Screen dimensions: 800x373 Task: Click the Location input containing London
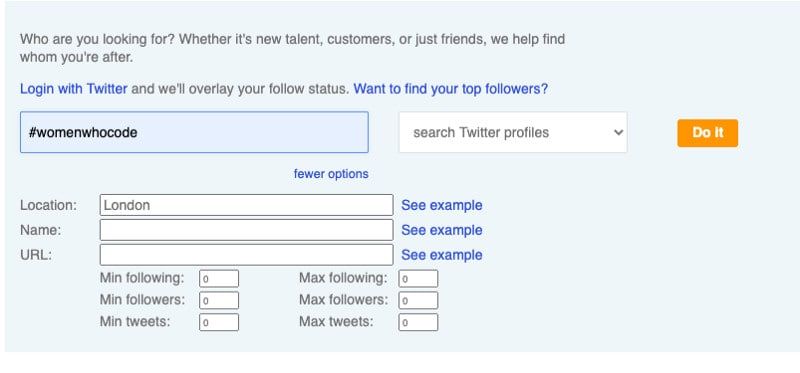click(x=246, y=205)
